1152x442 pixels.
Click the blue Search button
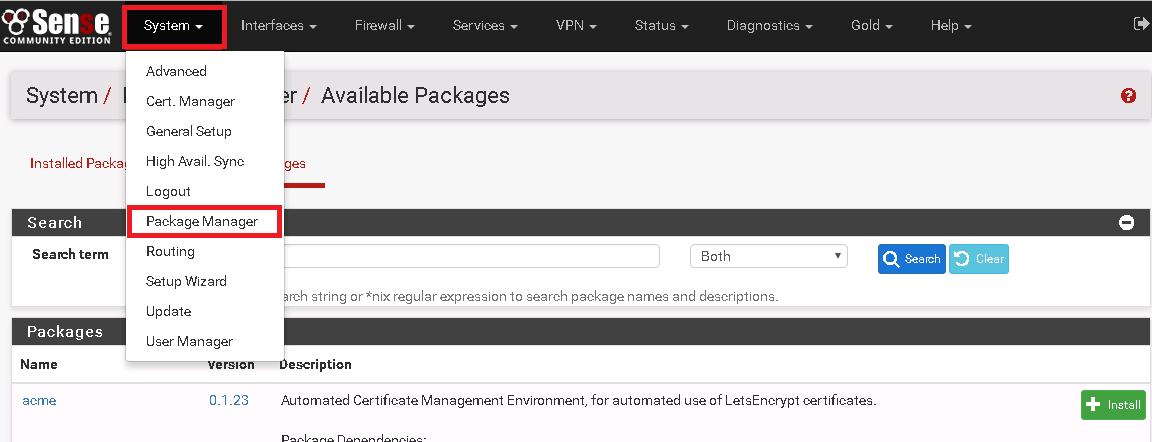click(912, 259)
